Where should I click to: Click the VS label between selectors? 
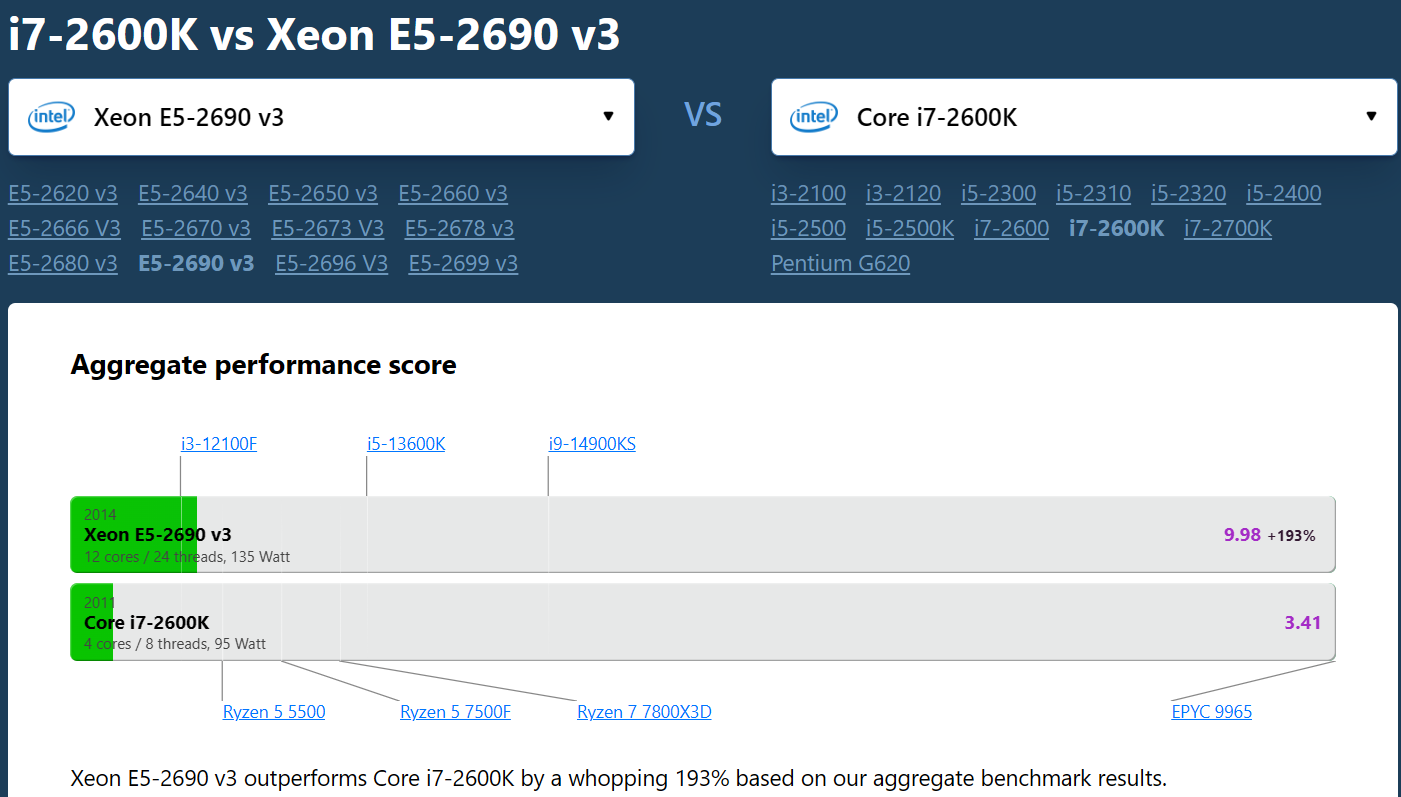[703, 115]
